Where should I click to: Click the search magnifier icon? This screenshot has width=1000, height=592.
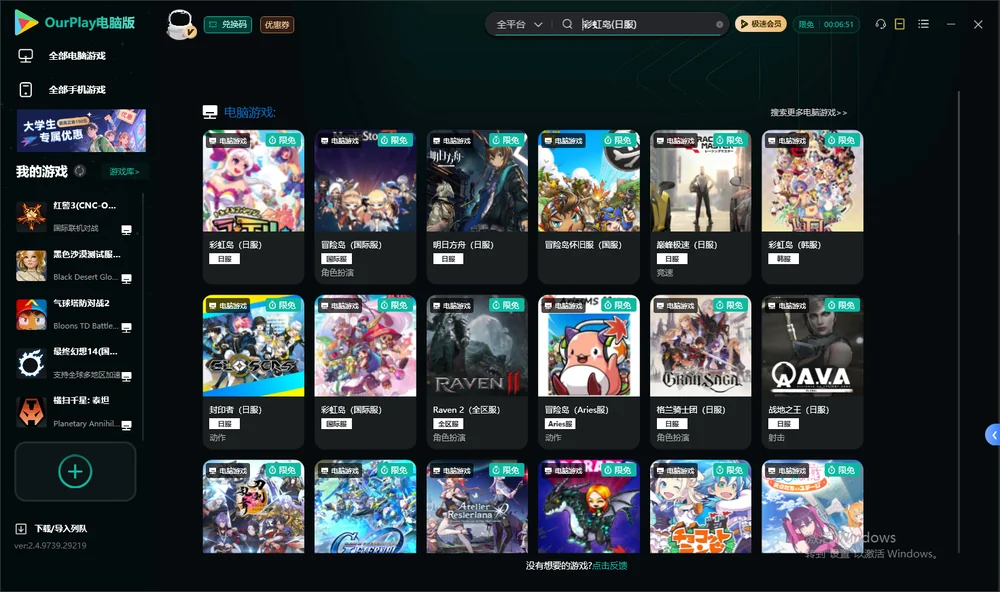(x=567, y=24)
